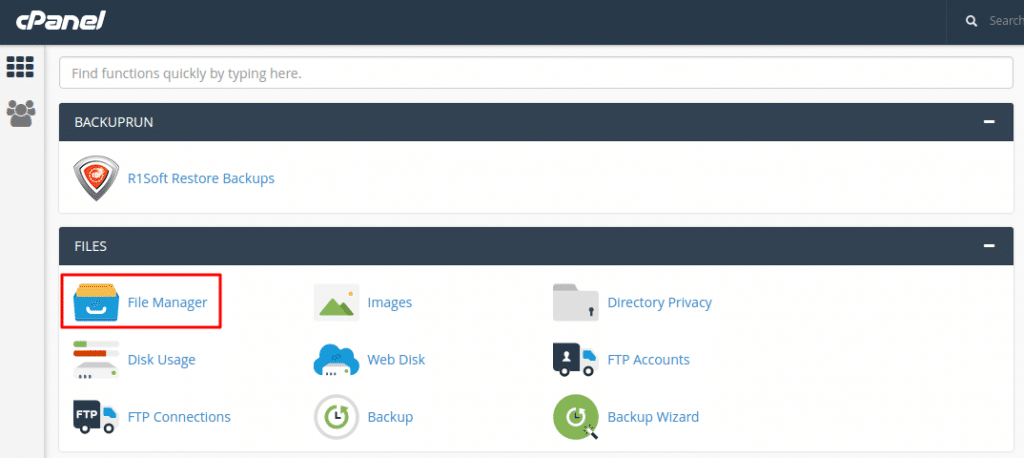Click the FILES section header title
This screenshot has height=458, width=1024.
click(91, 246)
